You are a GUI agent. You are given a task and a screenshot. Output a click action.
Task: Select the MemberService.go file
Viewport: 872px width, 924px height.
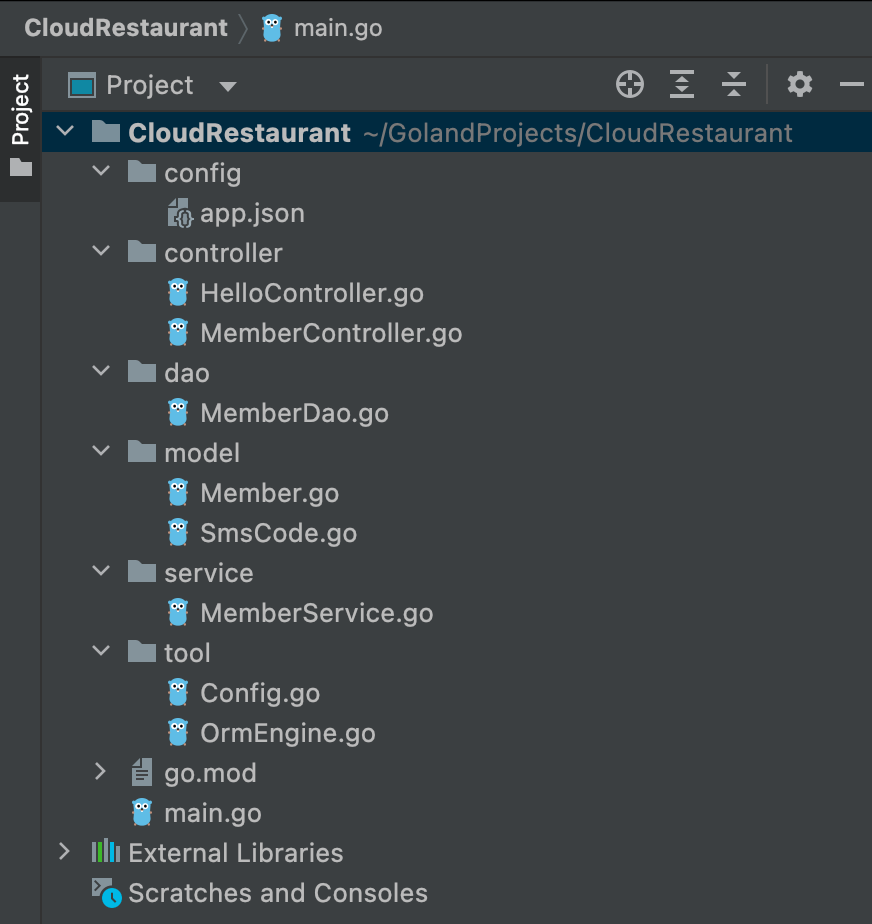(316, 613)
